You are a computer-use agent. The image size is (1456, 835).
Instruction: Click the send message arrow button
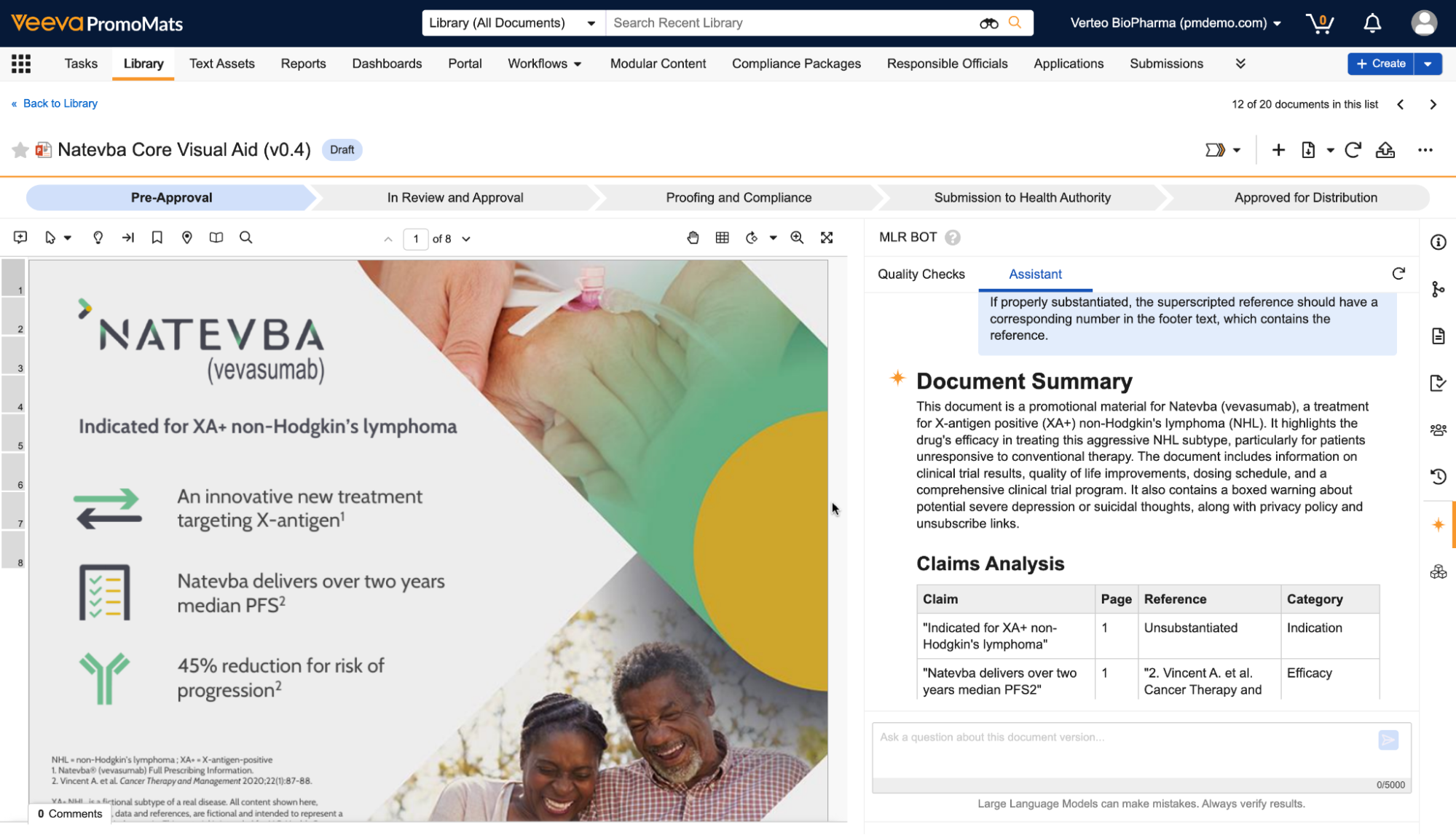coord(1388,740)
